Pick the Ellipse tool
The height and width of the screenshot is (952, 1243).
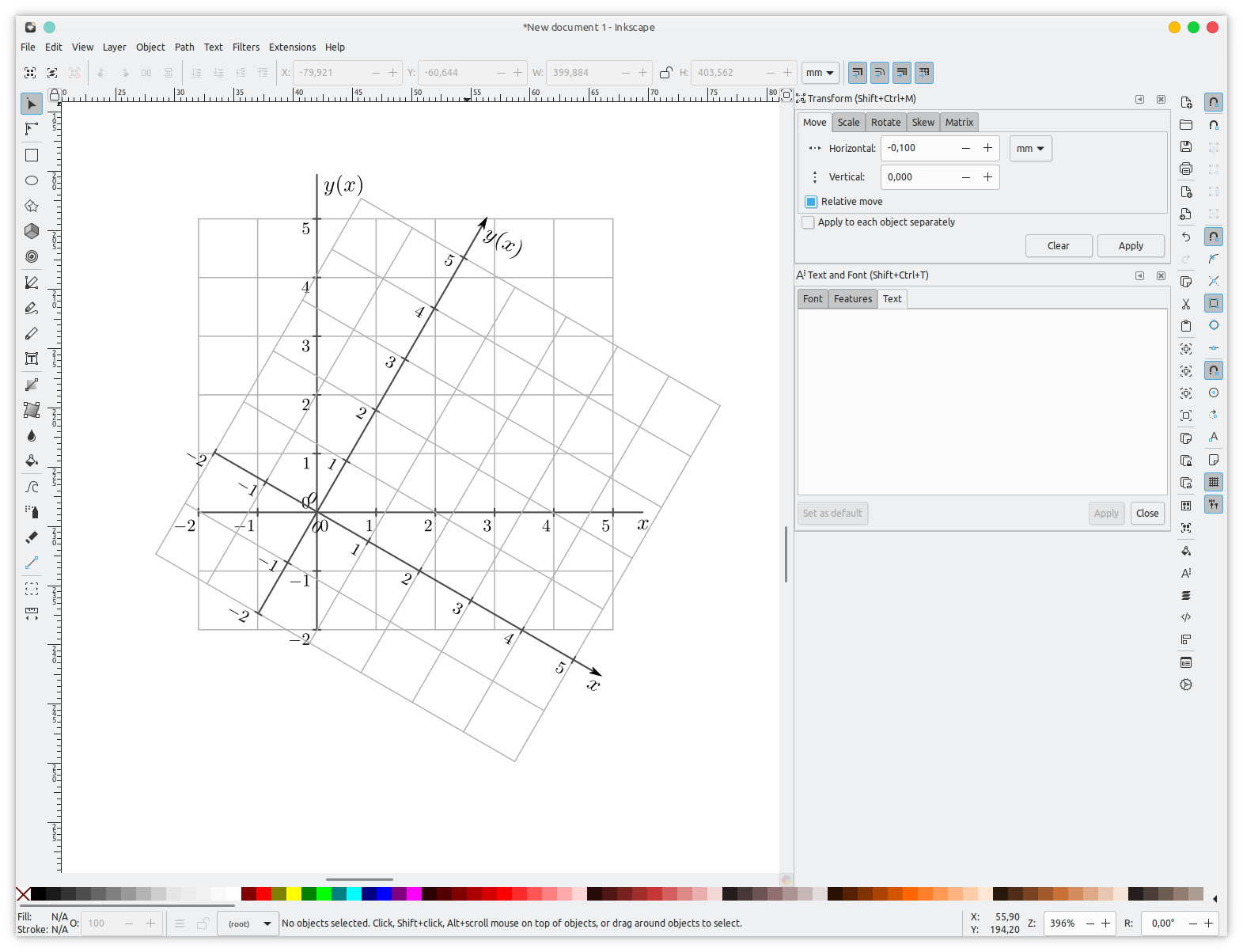pos(32,180)
